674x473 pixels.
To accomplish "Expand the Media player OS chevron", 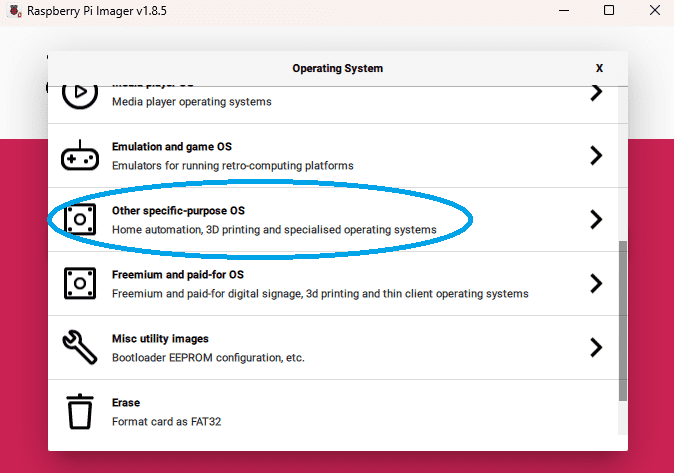I will pyautogui.click(x=596, y=93).
